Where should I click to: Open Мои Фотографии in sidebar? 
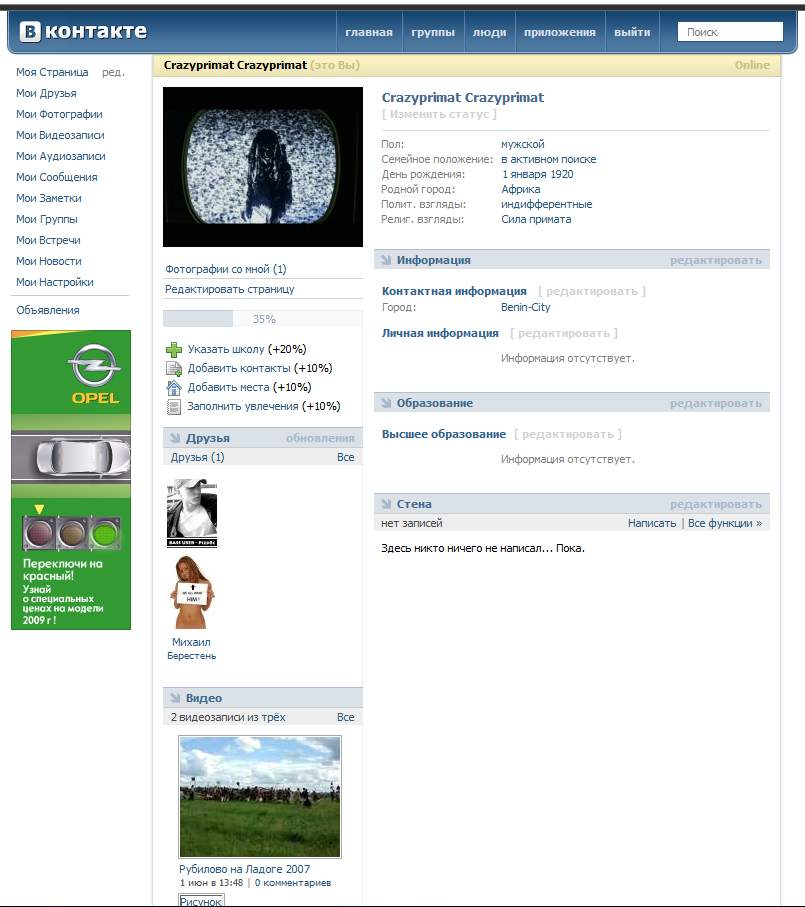point(59,114)
